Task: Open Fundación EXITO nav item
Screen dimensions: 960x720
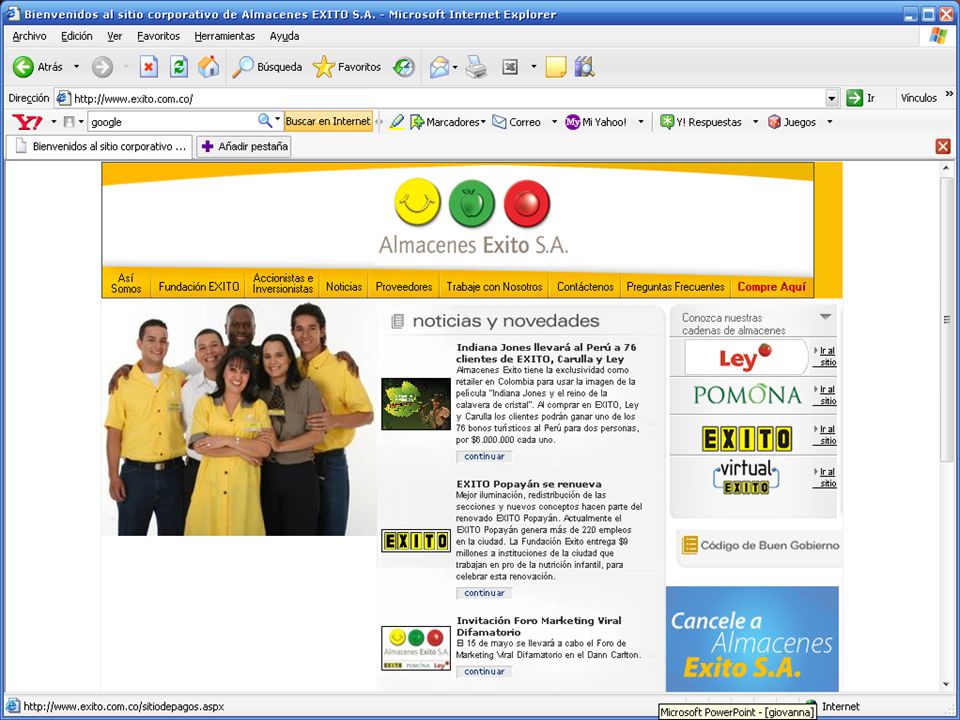Action: [198, 287]
